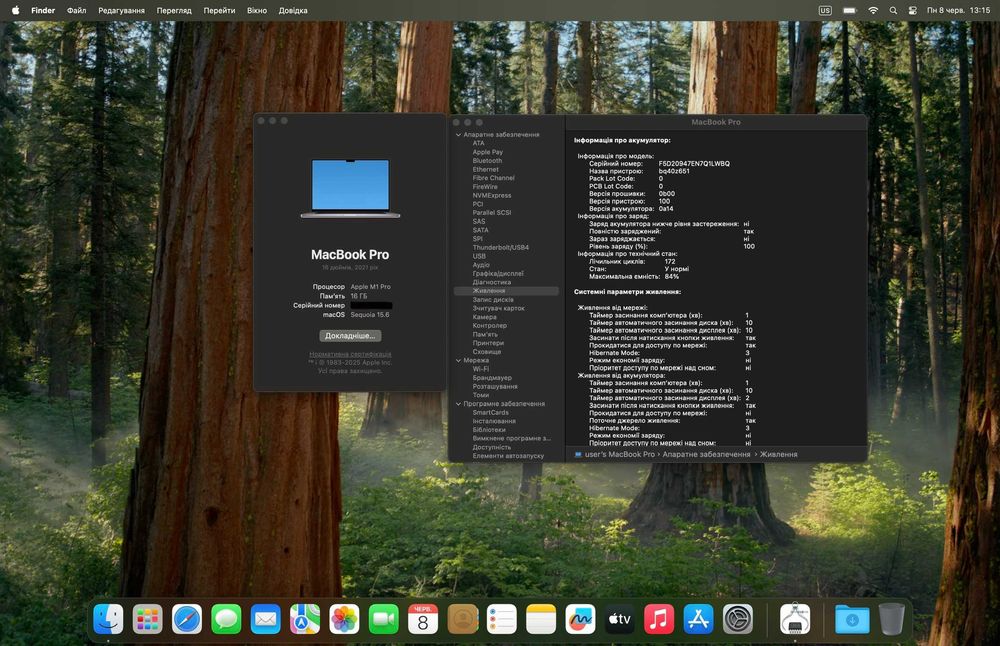The width and height of the screenshot is (1000, 646).
Task: Open Freeform app in Dock
Action: (x=580, y=619)
